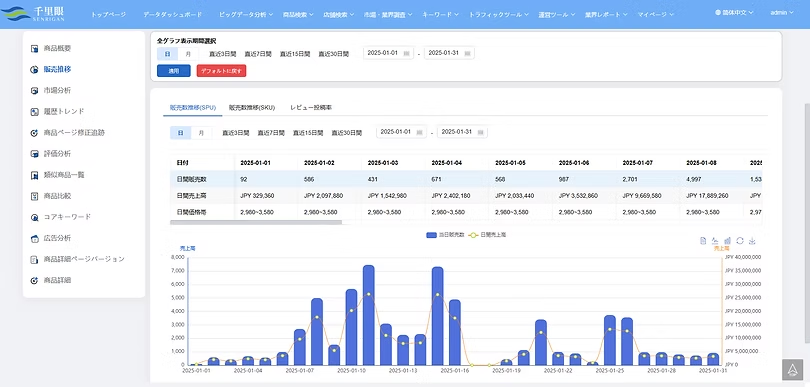Click the 商品概要 sidebar icon
810x387 pixels.
[35, 49]
